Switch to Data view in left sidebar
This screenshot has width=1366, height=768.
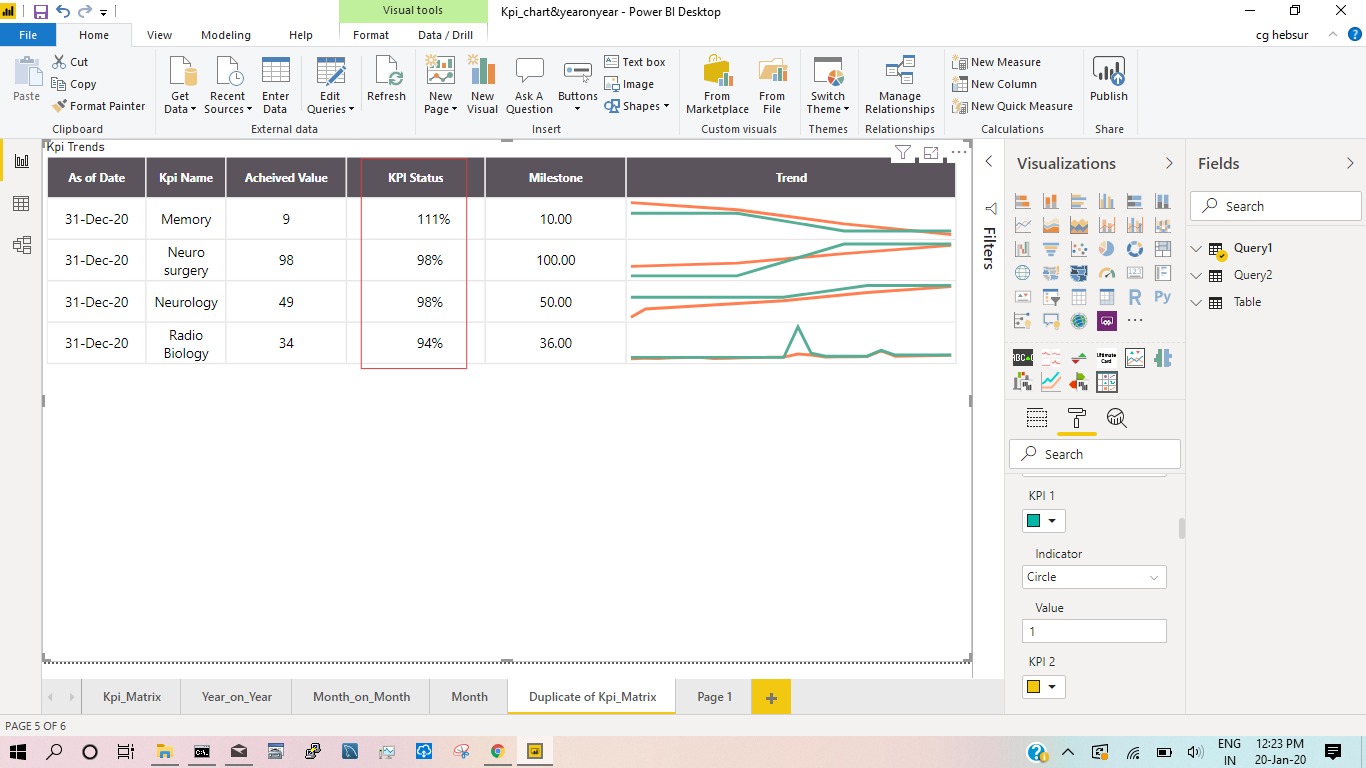coord(21,203)
